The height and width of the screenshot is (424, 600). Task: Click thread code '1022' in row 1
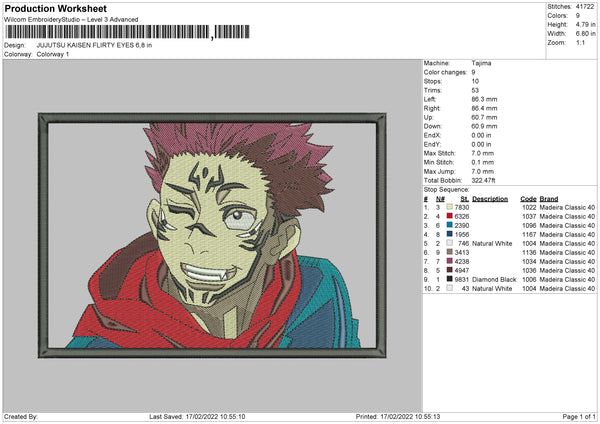[x=529, y=207]
